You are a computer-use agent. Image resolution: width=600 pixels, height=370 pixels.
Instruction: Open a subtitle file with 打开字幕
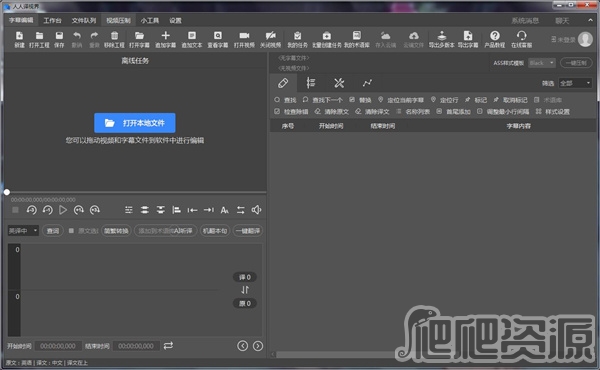click(x=139, y=39)
